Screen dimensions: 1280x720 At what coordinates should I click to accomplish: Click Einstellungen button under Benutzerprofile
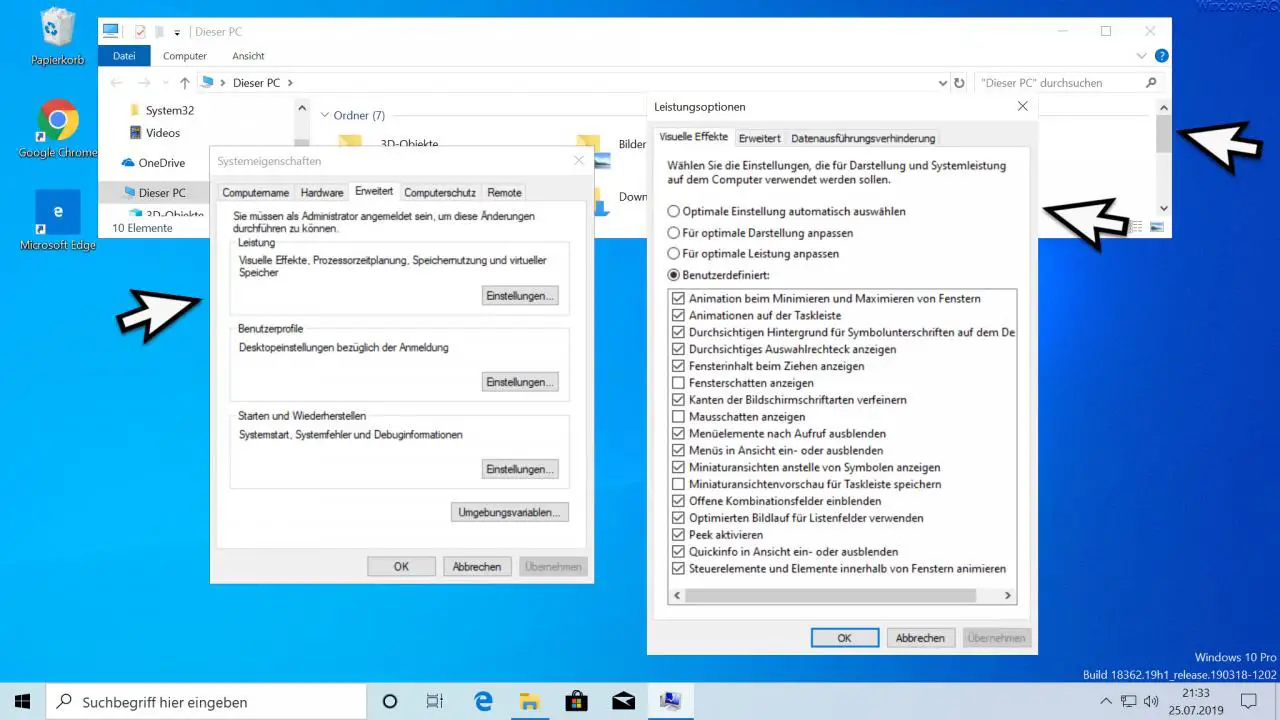click(x=520, y=382)
